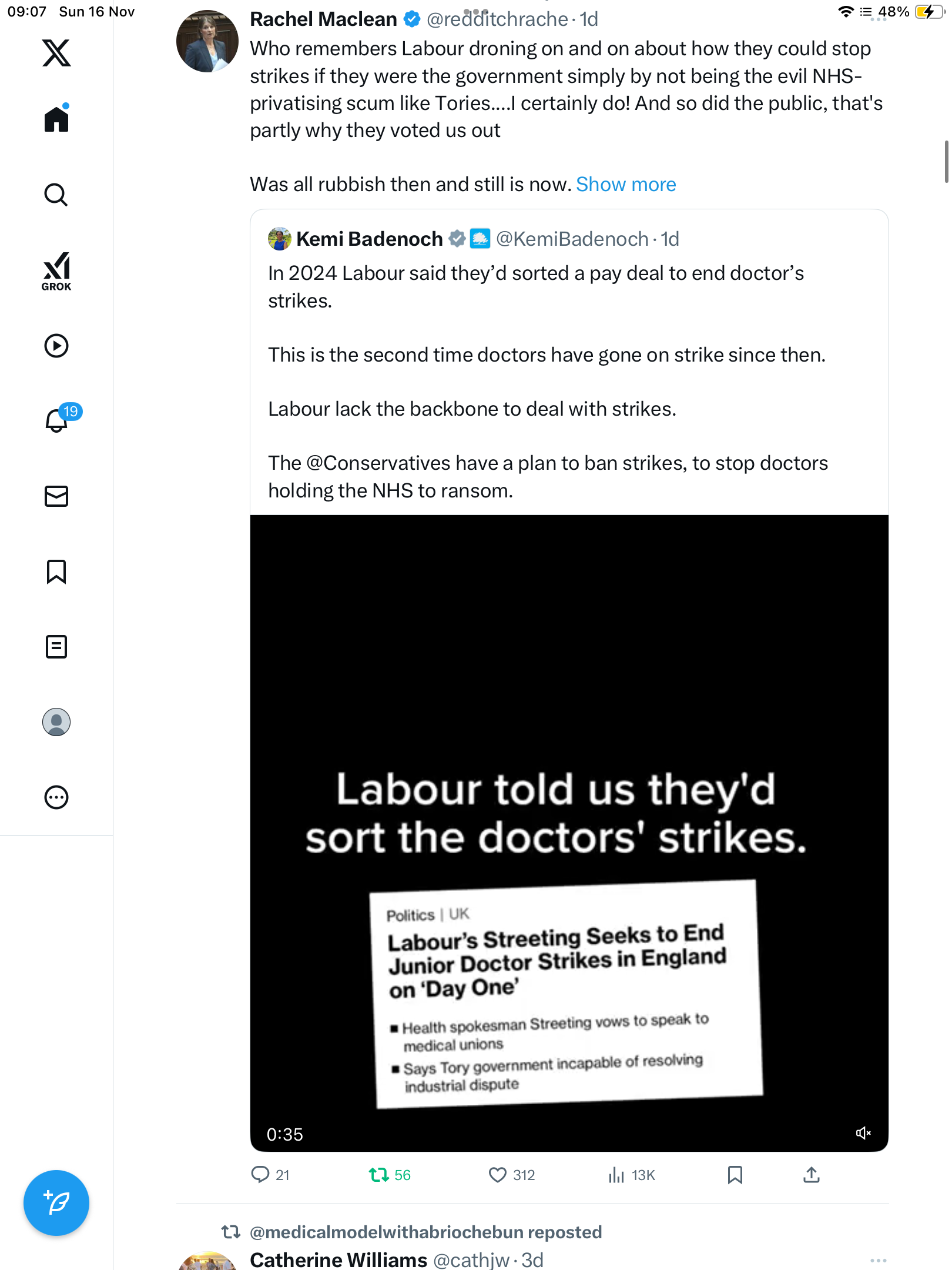952x1270 pixels.
Task: Unmute the video with speaker icon
Action: coord(863,1133)
